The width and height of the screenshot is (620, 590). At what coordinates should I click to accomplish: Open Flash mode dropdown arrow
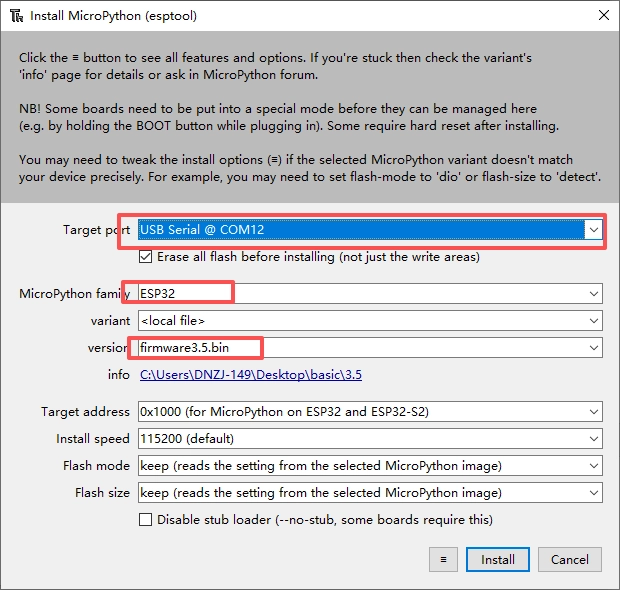[594, 466]
